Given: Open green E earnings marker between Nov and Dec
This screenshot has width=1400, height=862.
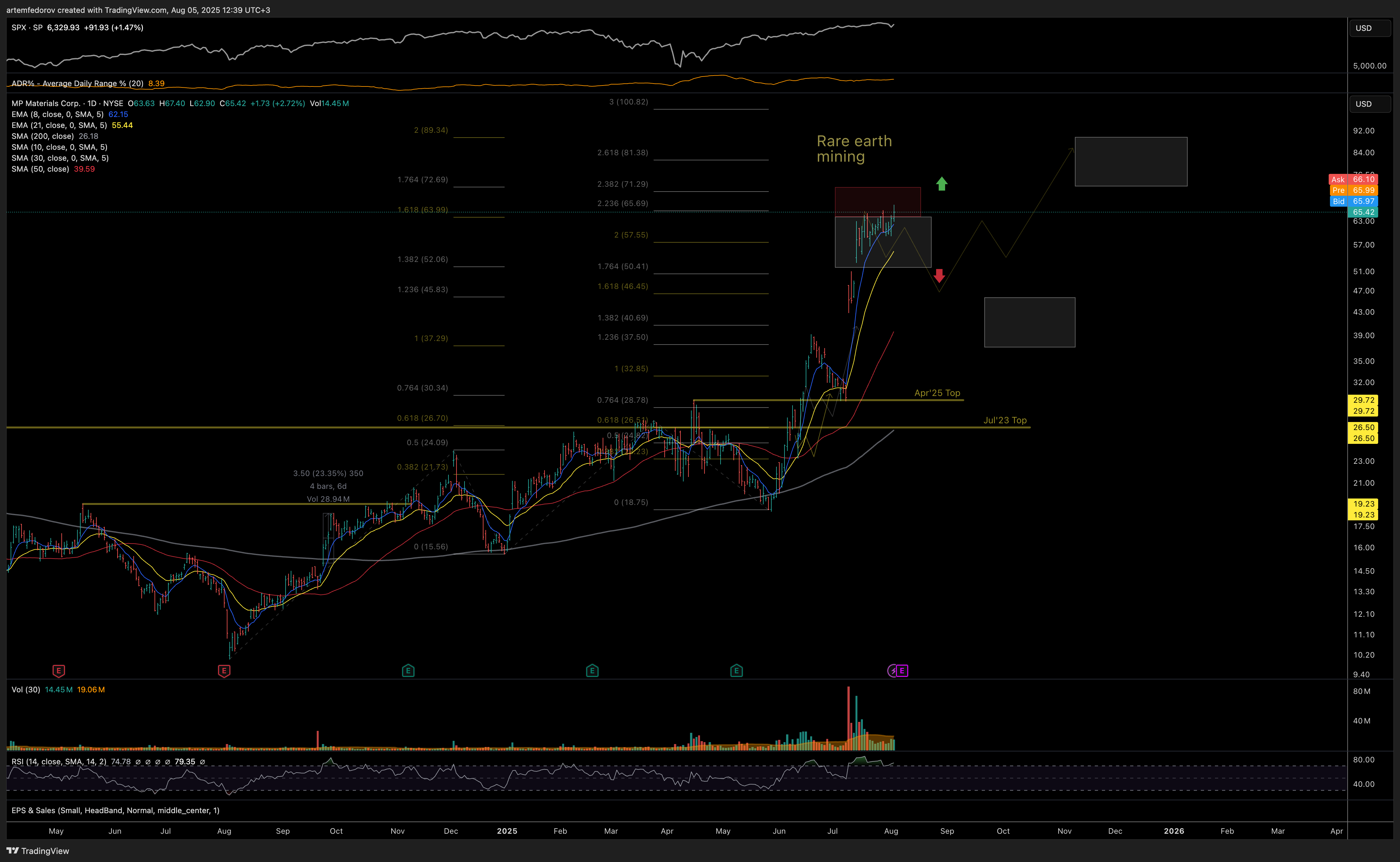Looking at the screenshot, I should point(408,671).
